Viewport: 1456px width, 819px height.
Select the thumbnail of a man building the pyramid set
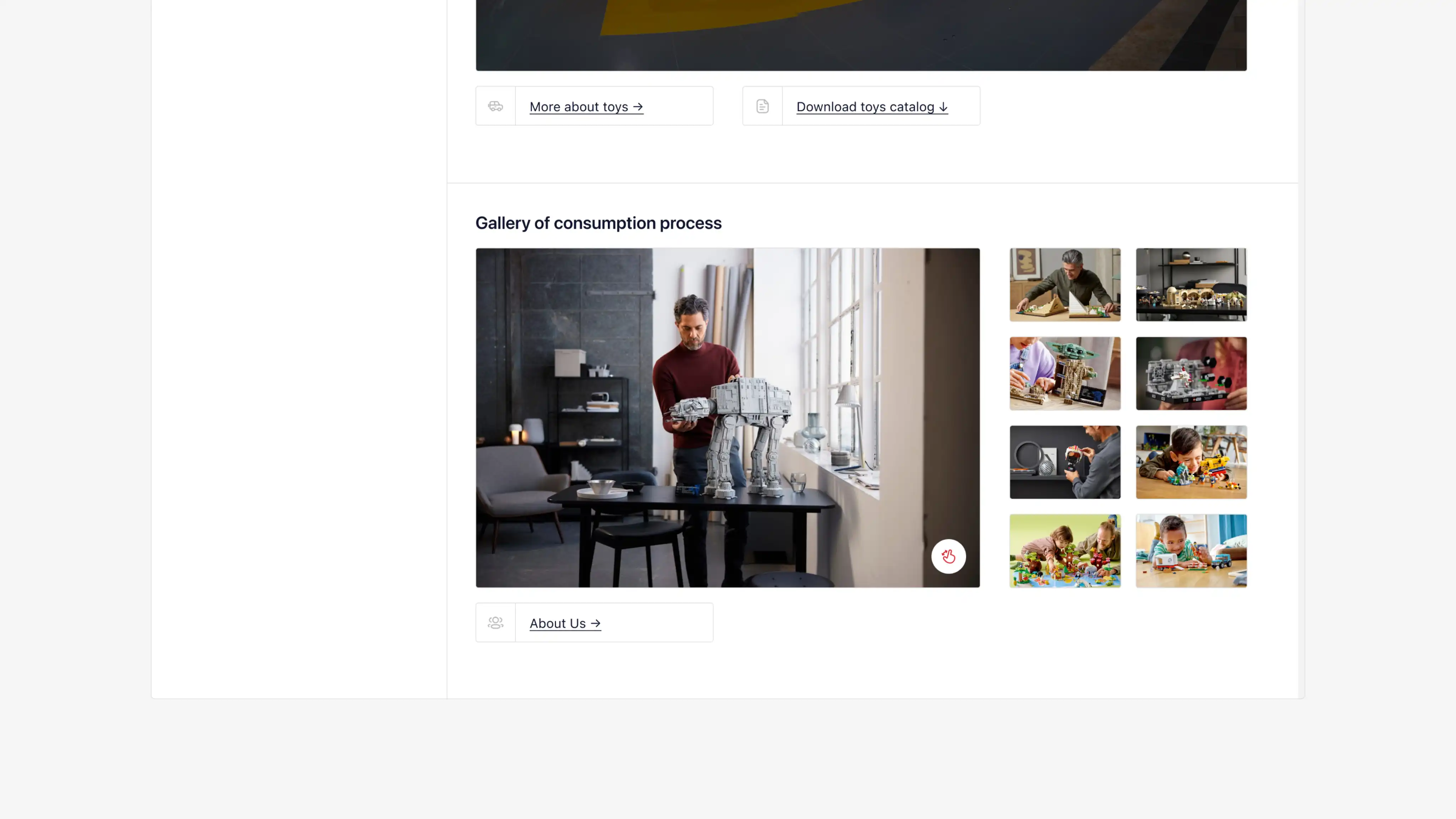[x=1065, y=285]
